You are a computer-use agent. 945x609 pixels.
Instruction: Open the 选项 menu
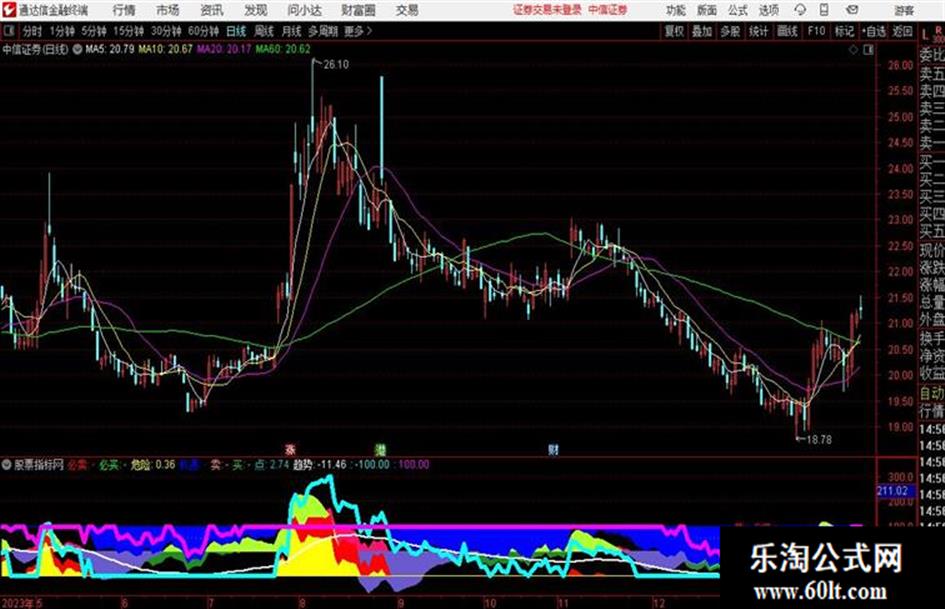tap(768, 10)
